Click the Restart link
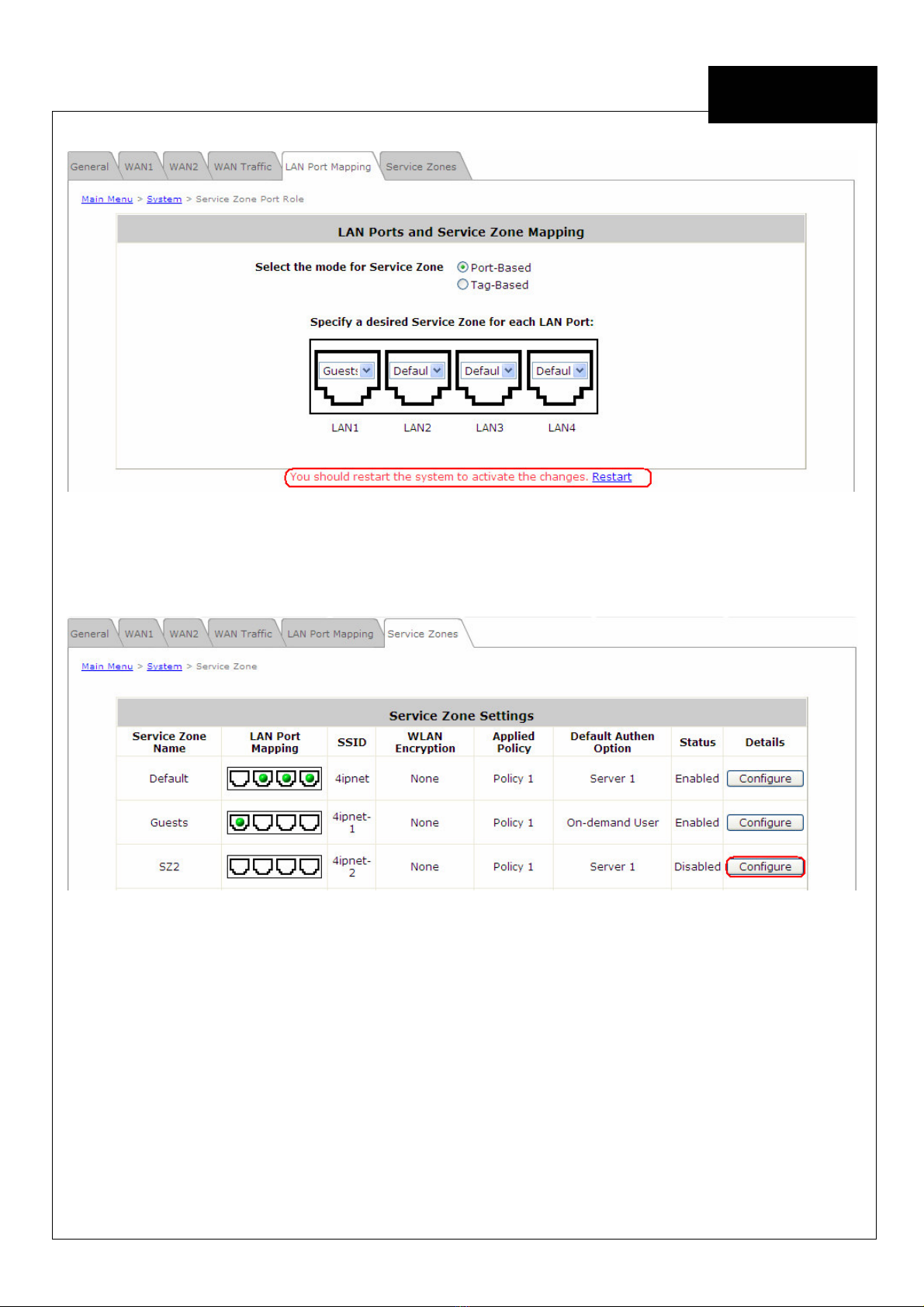Image resolution: width=924 pixels, height=1307 pixels. click(611, 477)
